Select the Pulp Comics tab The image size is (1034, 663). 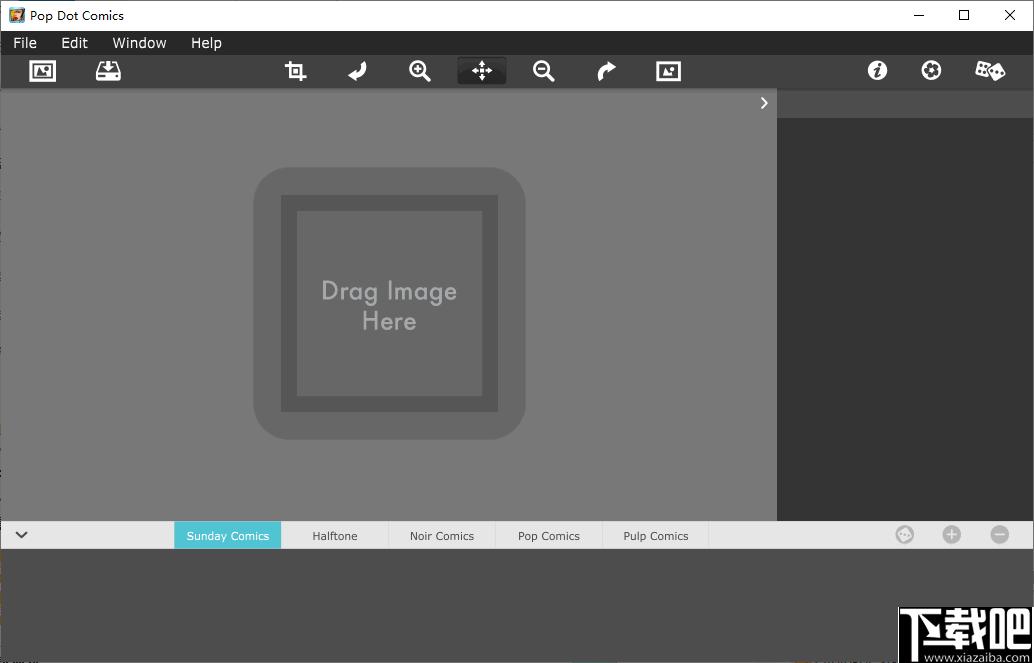tap(655, 536)
